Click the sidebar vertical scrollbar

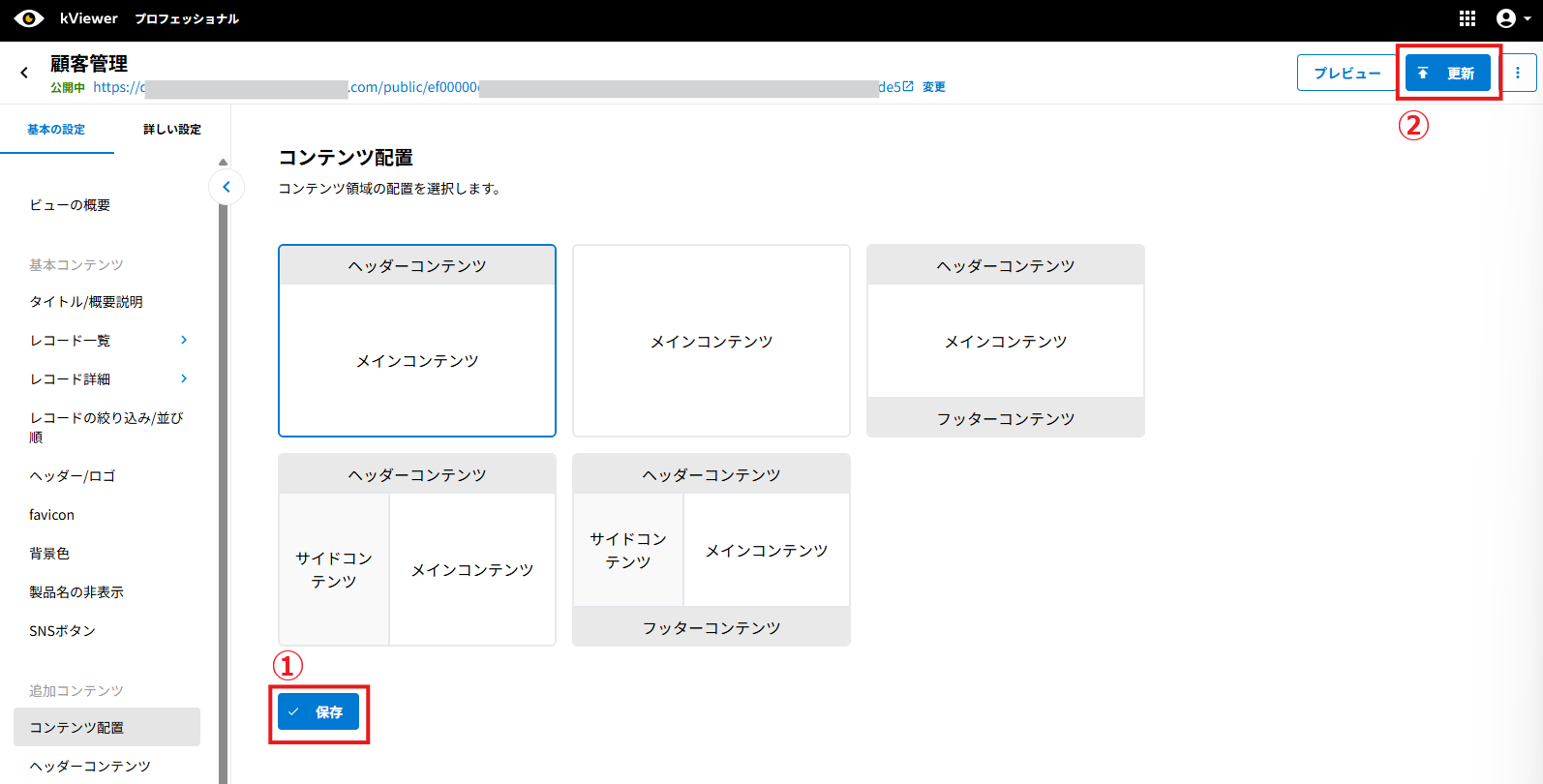(x=223, y=484)
